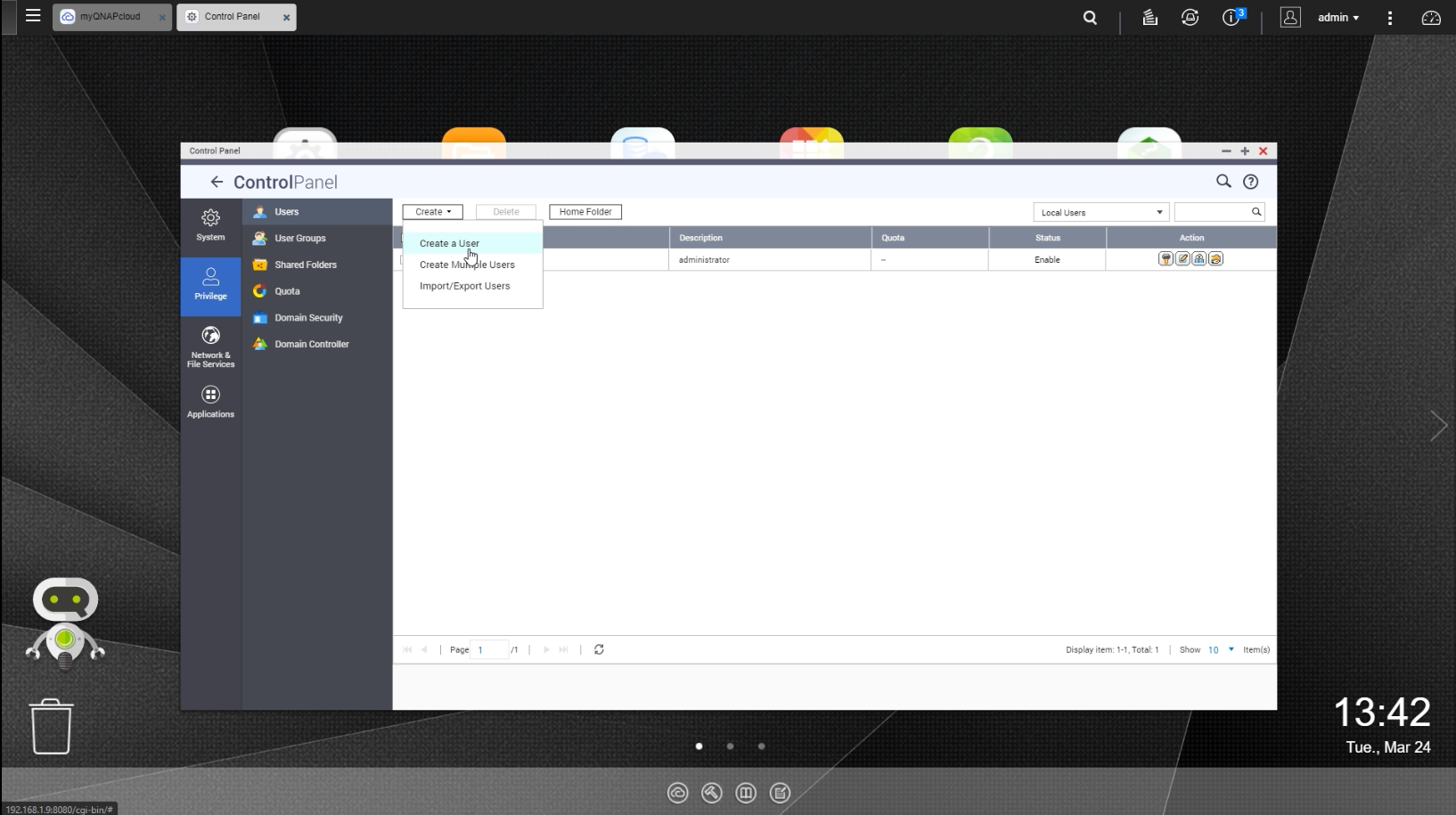
Task: Select the Applications category icon
Action: (210, 402)
